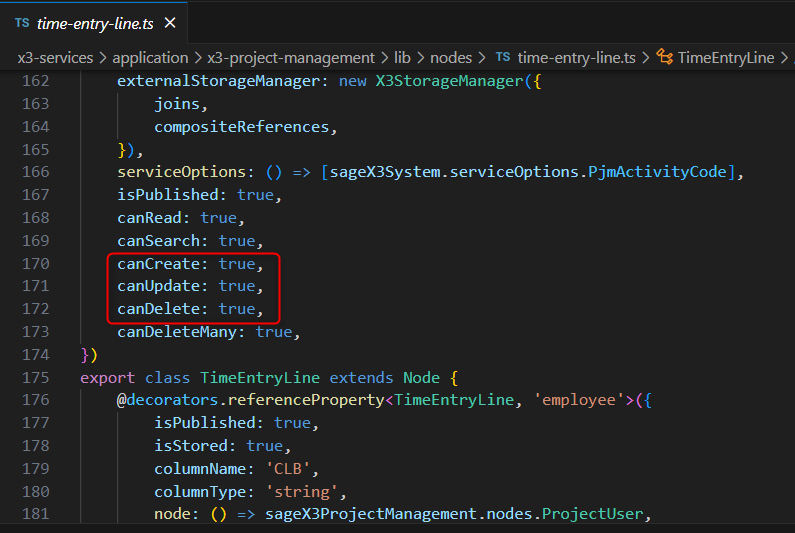Click the 'string' literal on line 180
This screenshot has width=795, height=533.
click(302, 492)
